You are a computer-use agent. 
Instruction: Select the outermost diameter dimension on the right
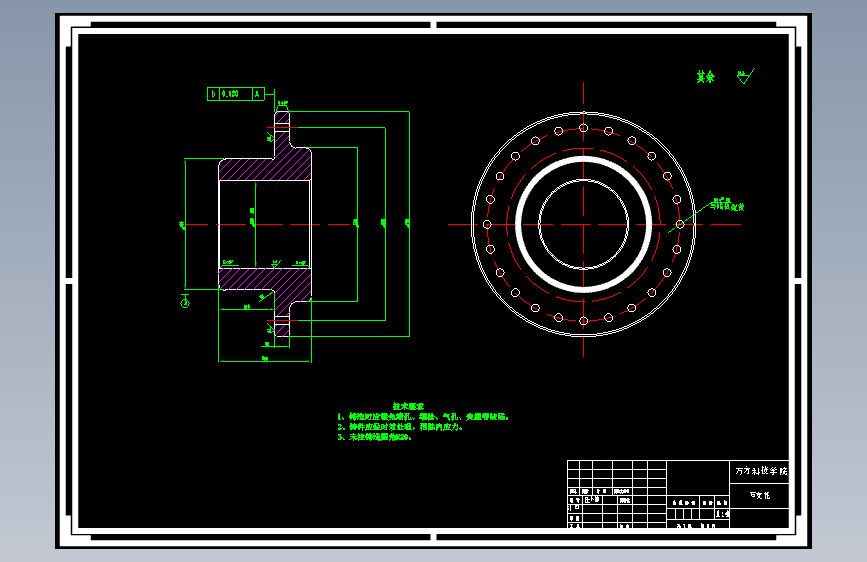[x=407, y=223]
